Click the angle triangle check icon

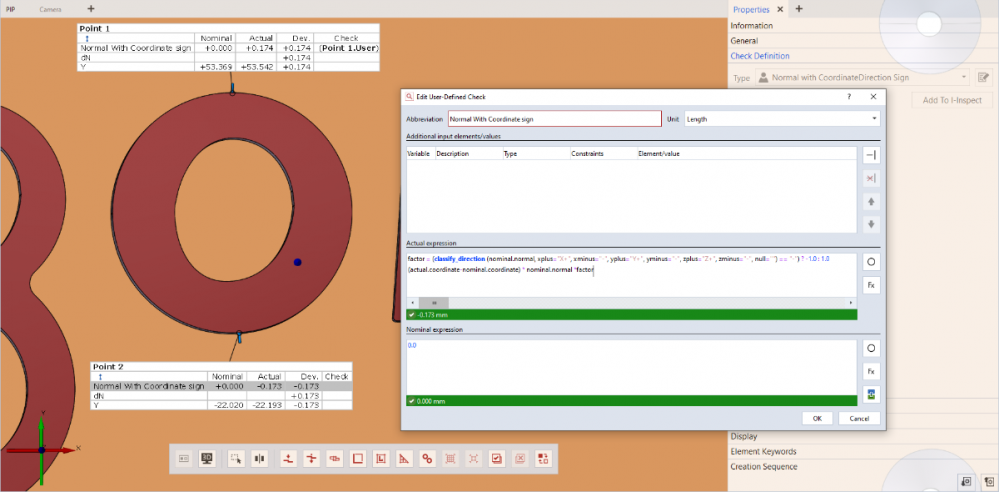[x=404, y=458]
